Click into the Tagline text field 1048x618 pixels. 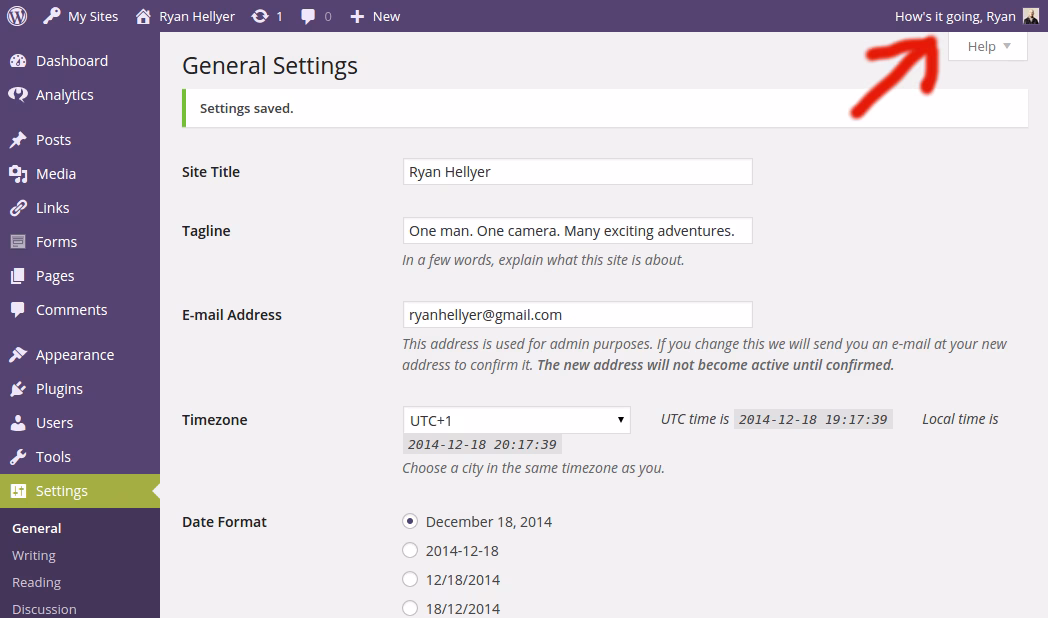(x=577, y=231)
